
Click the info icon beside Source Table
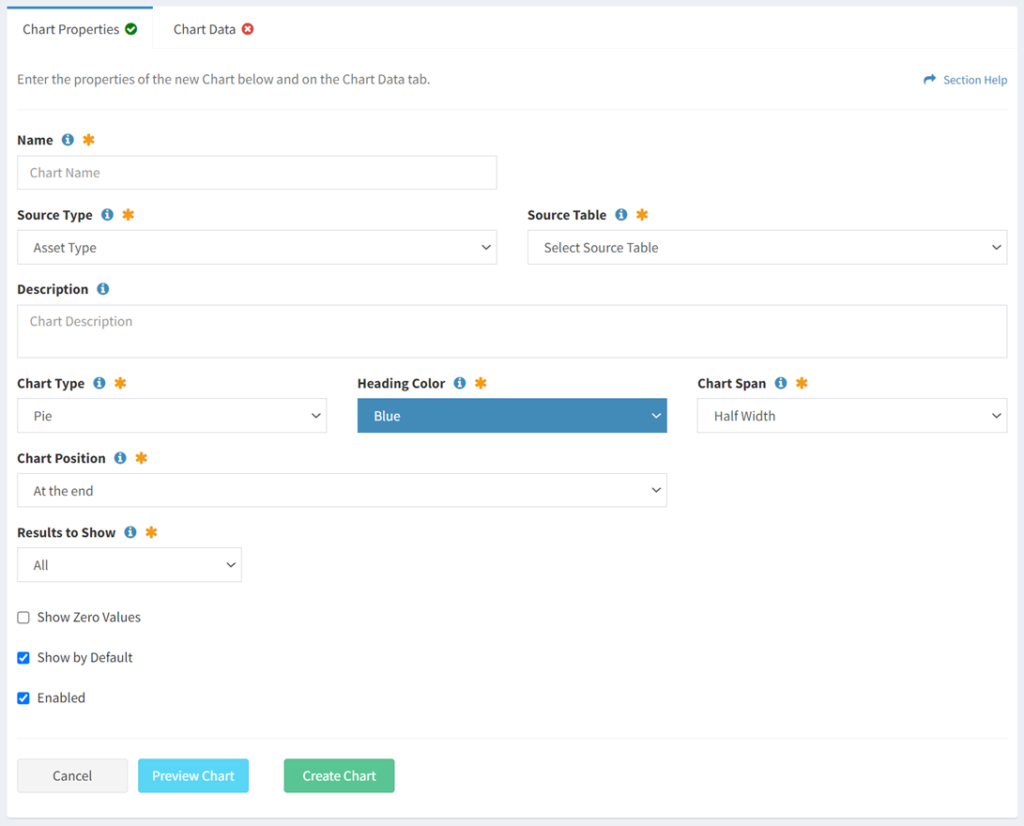621,214
